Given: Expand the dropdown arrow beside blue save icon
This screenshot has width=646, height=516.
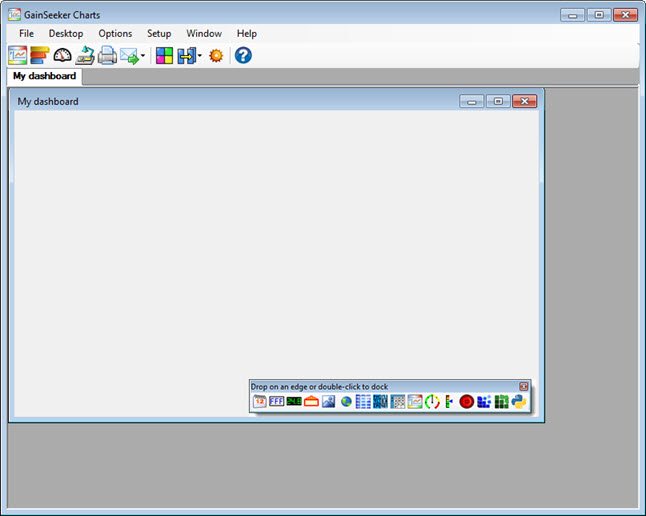Looking at the screenshot, I should [200, 57].
